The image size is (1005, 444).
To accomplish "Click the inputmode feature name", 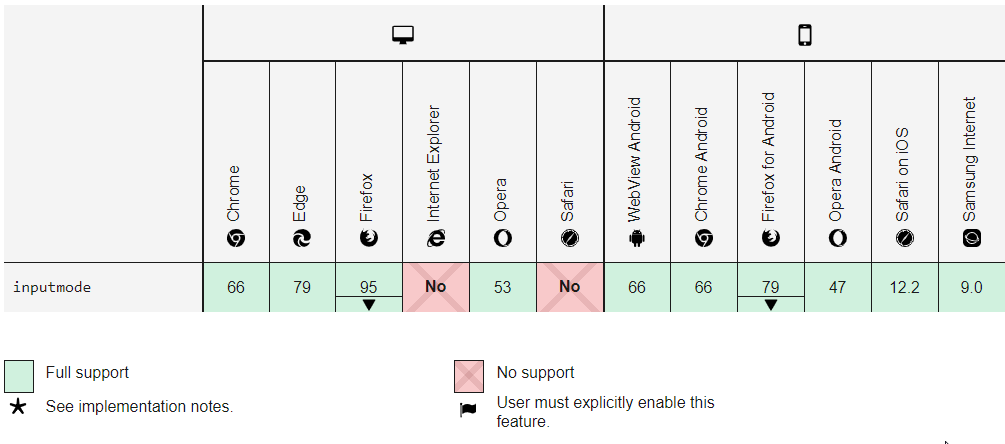I will pyautogui.click(x=52, y=288).
